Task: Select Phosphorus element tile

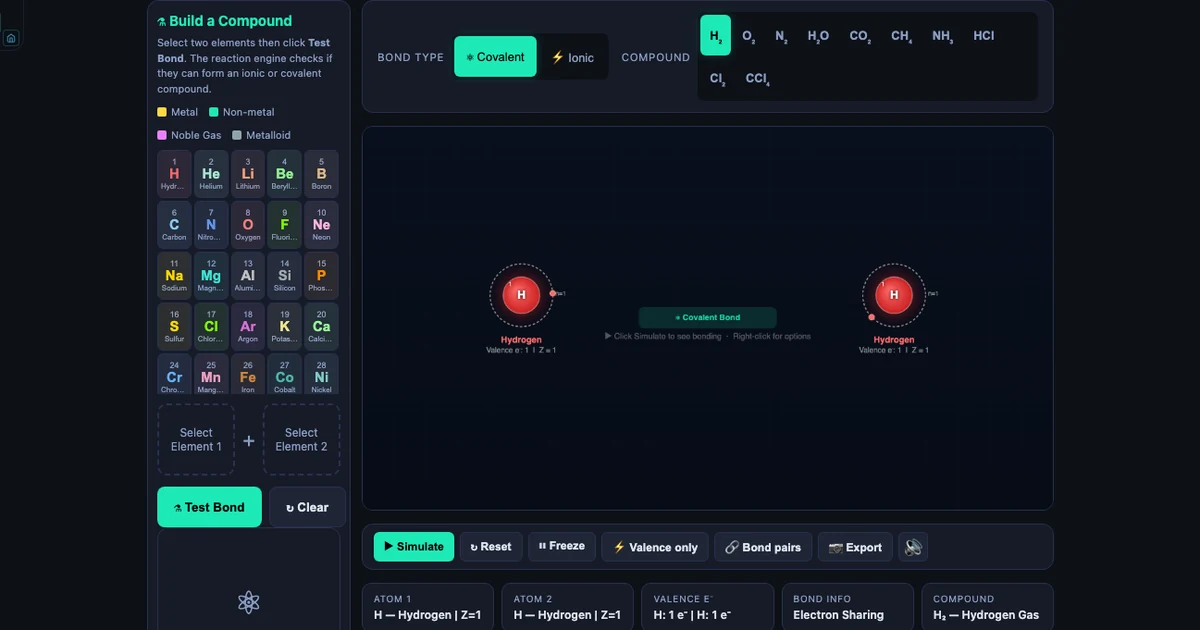Action: tap(321, 276)
